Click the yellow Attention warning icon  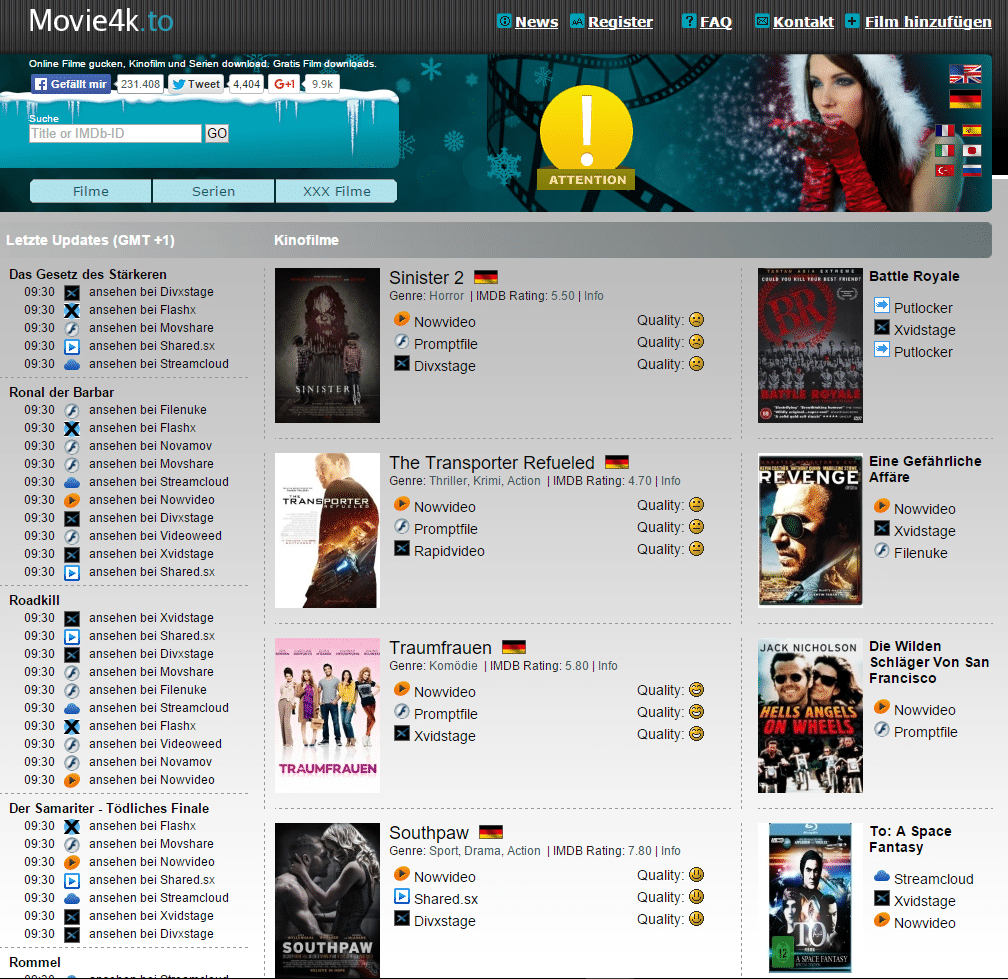tap(586, 137)
